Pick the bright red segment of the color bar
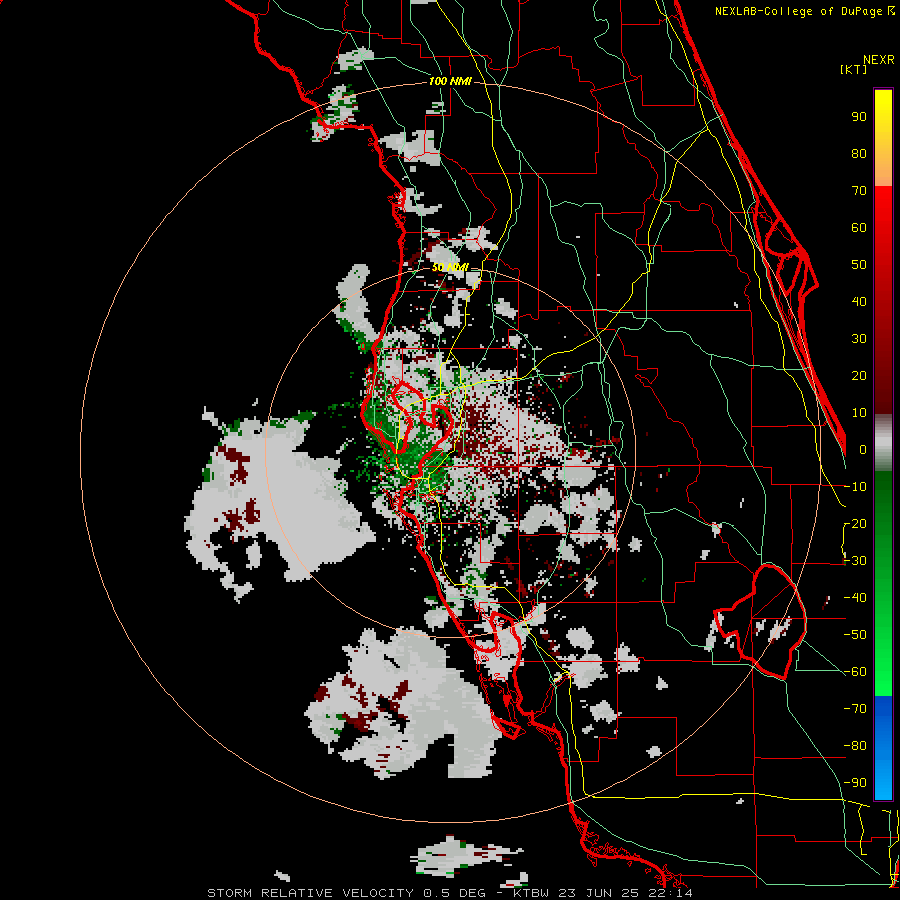The image size is (900, 900). pos(883,210)
